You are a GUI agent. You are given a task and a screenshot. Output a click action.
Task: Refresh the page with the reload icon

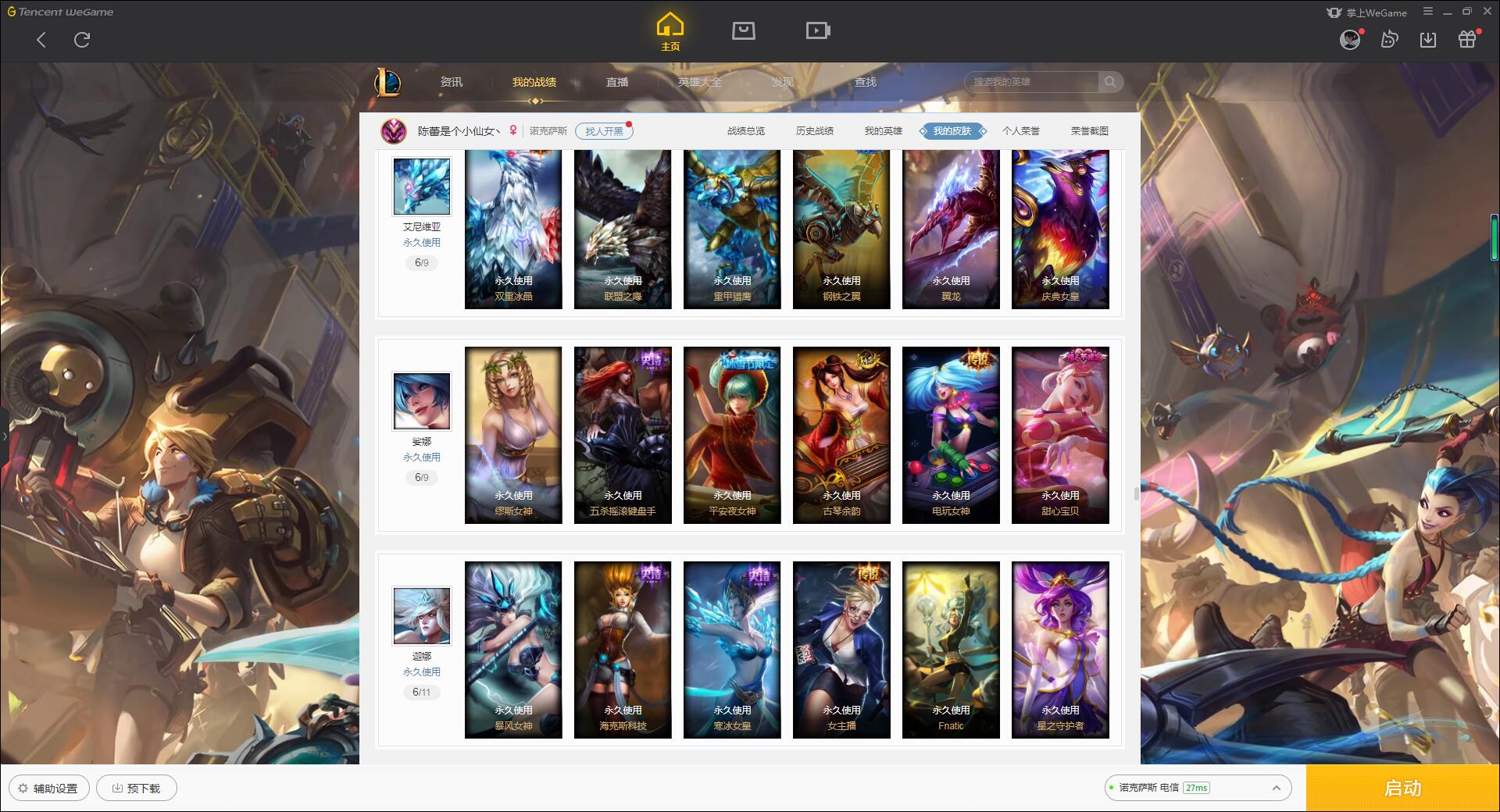[82, 40]
